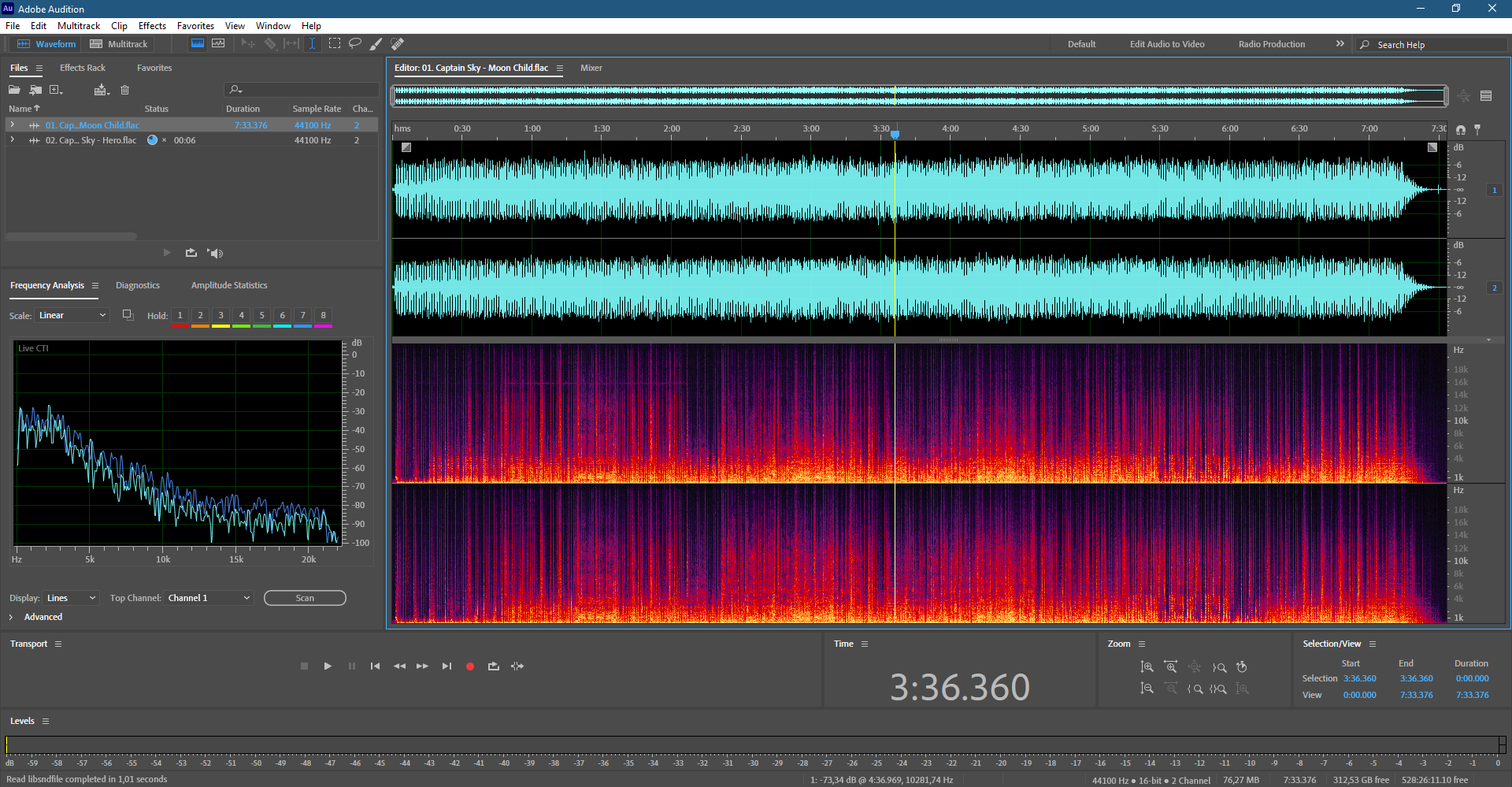Enable Hold button 8
Image resolution: width=1512 pixels, height=787 pixels.
point(323,315)
